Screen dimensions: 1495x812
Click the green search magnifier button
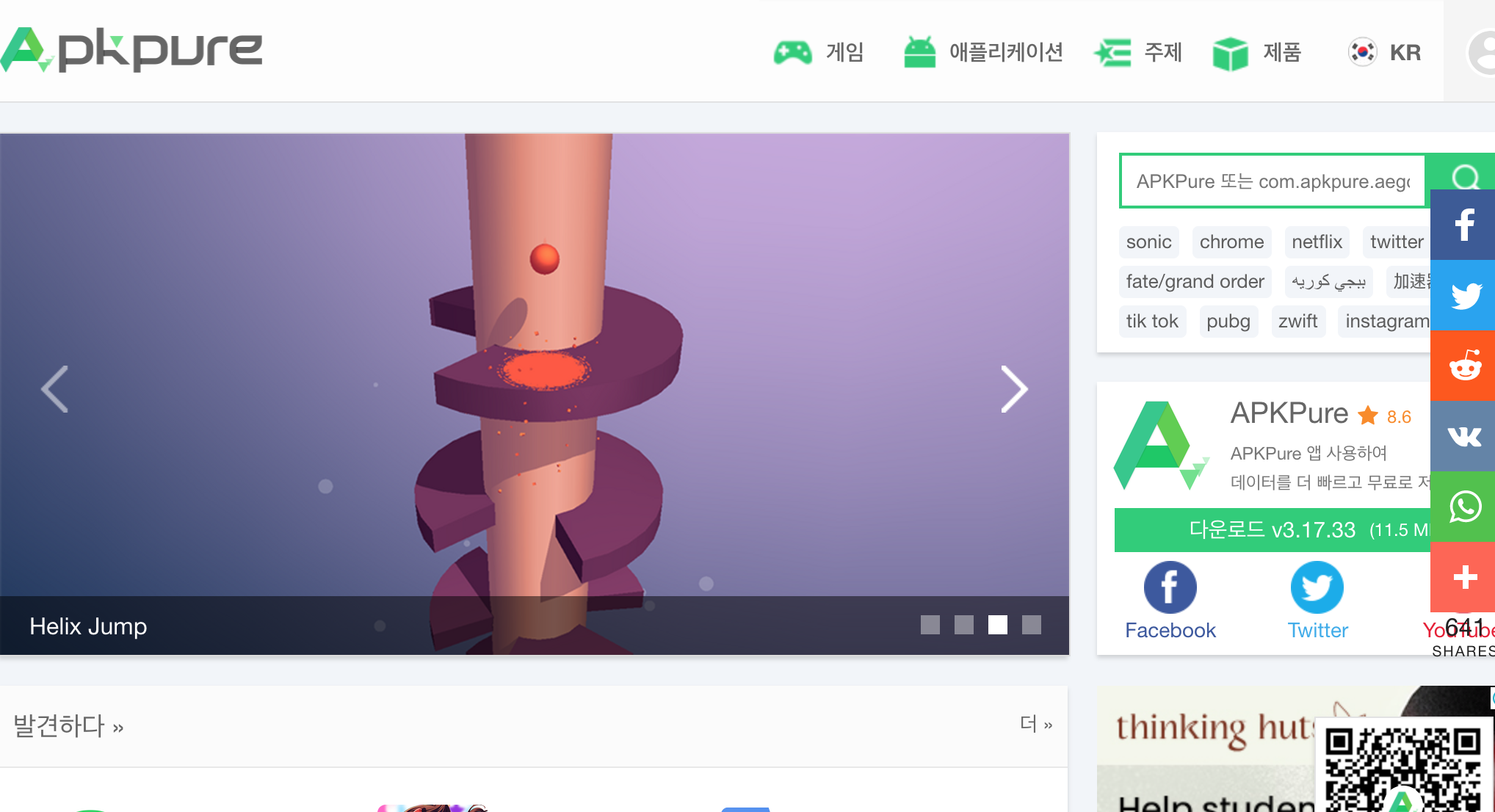point(1465,175)
